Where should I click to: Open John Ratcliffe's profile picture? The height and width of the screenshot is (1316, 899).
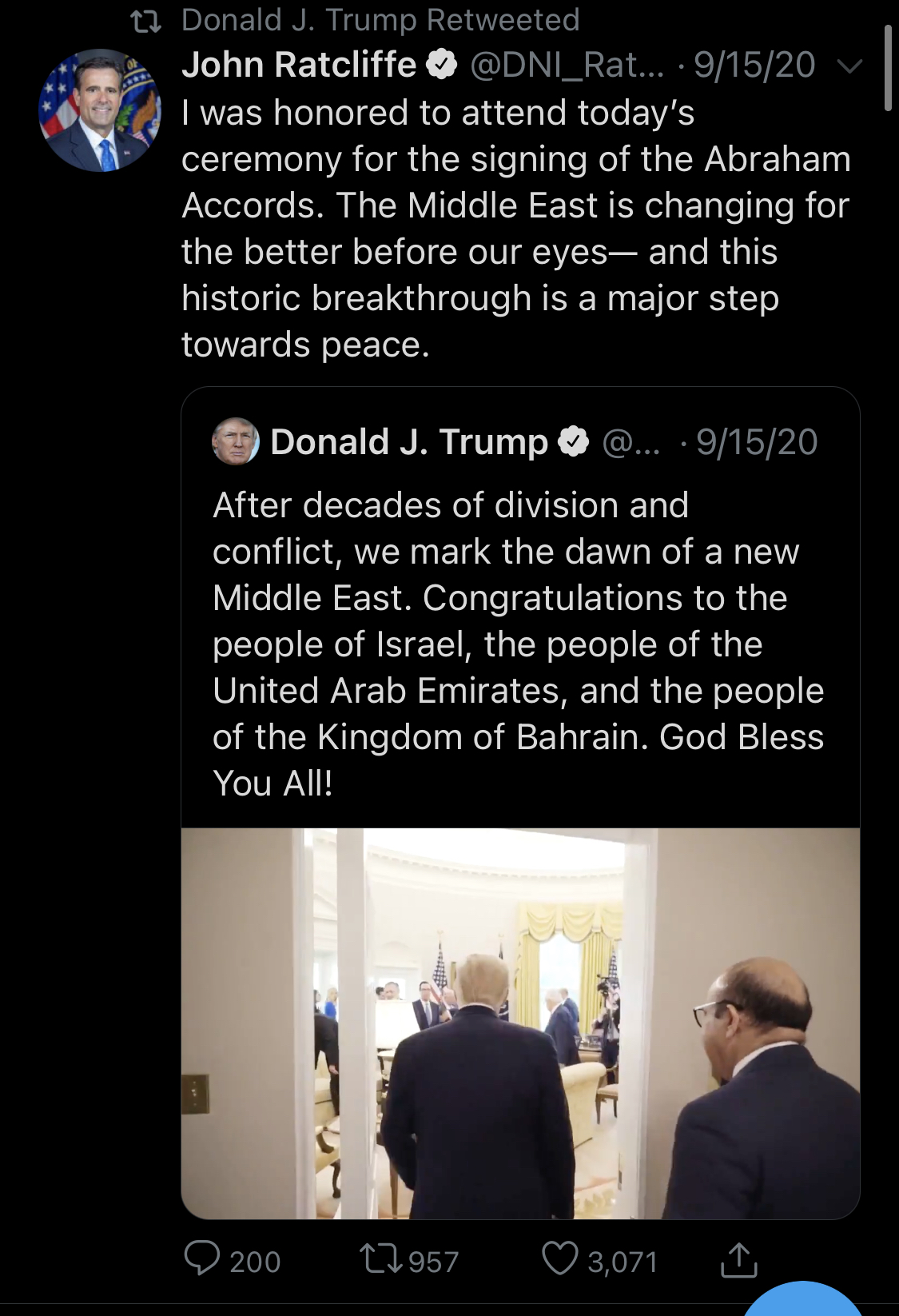tap(100, 110)
